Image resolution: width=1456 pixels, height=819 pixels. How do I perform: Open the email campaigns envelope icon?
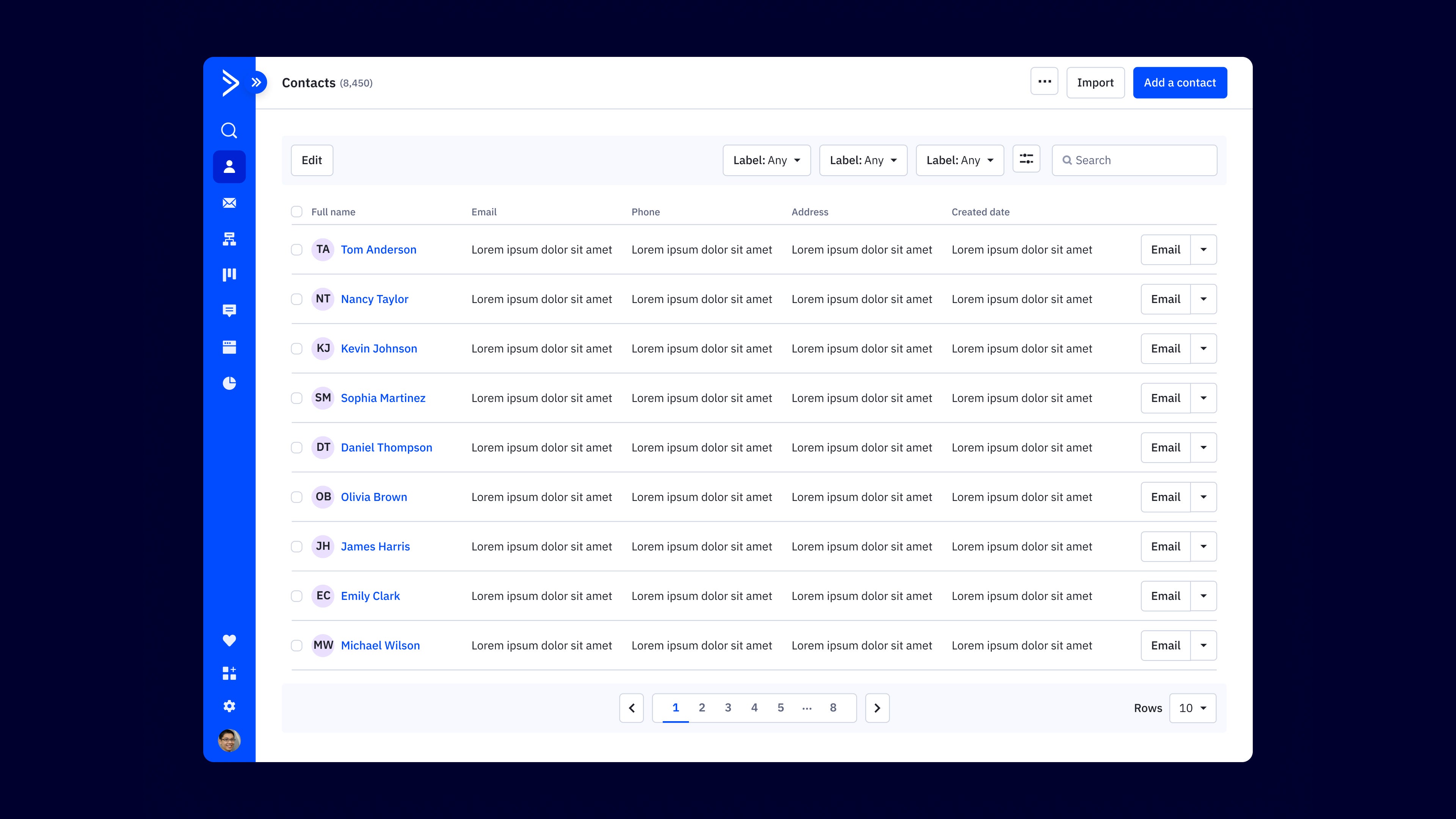229,203
